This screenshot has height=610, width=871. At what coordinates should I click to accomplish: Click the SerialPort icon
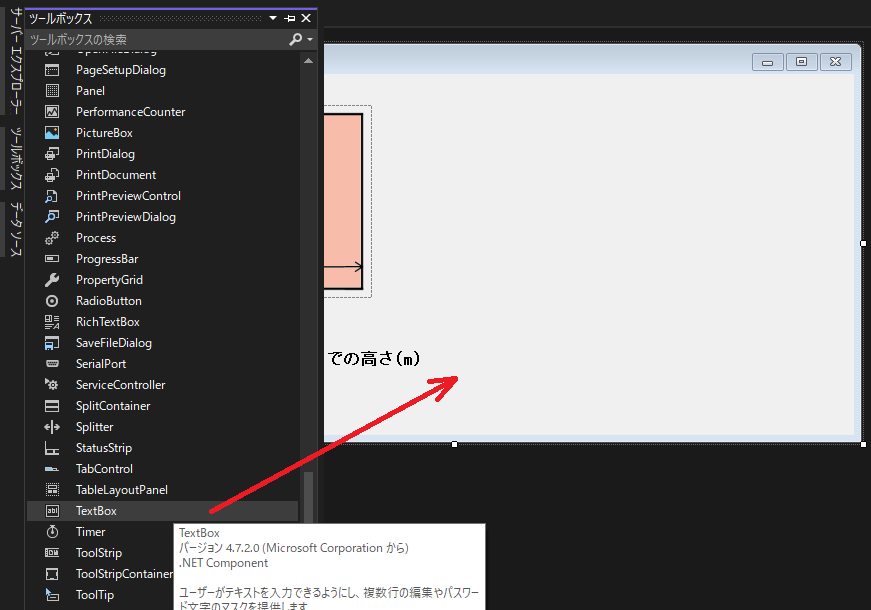(x=52, y=364)
